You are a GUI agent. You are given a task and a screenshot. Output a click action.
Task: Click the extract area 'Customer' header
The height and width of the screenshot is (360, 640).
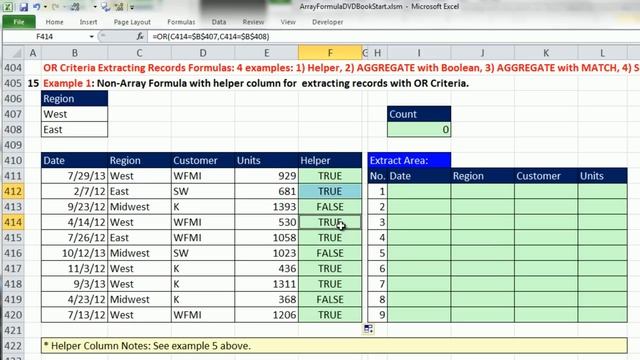[546, 176]
